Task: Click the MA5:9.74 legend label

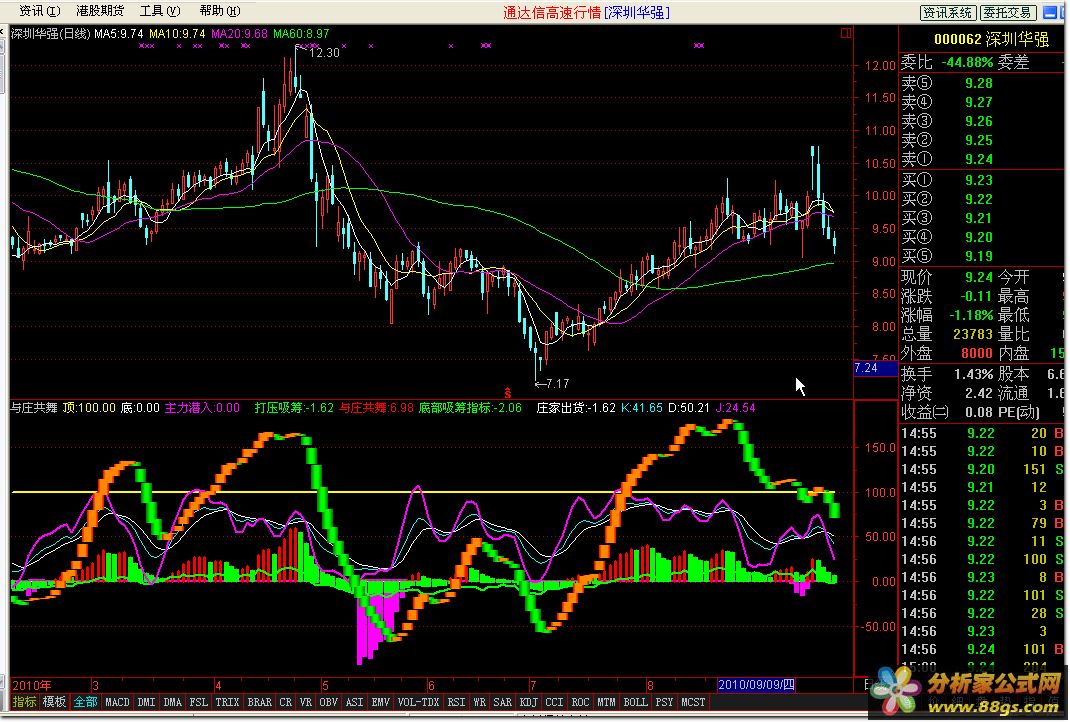Action: 119,33
